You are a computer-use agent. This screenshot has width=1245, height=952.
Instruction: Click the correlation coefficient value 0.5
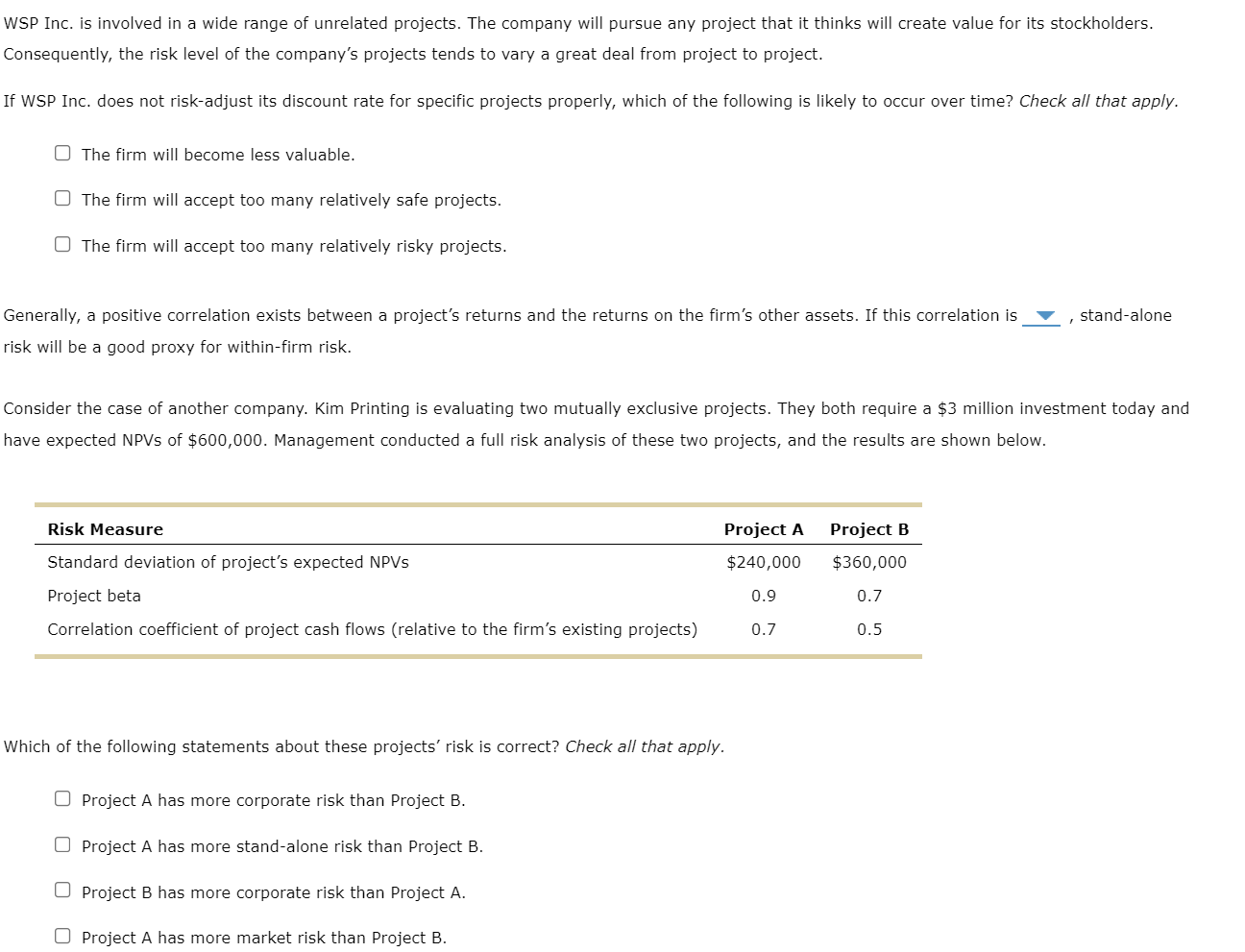click(x=869, y=629)
